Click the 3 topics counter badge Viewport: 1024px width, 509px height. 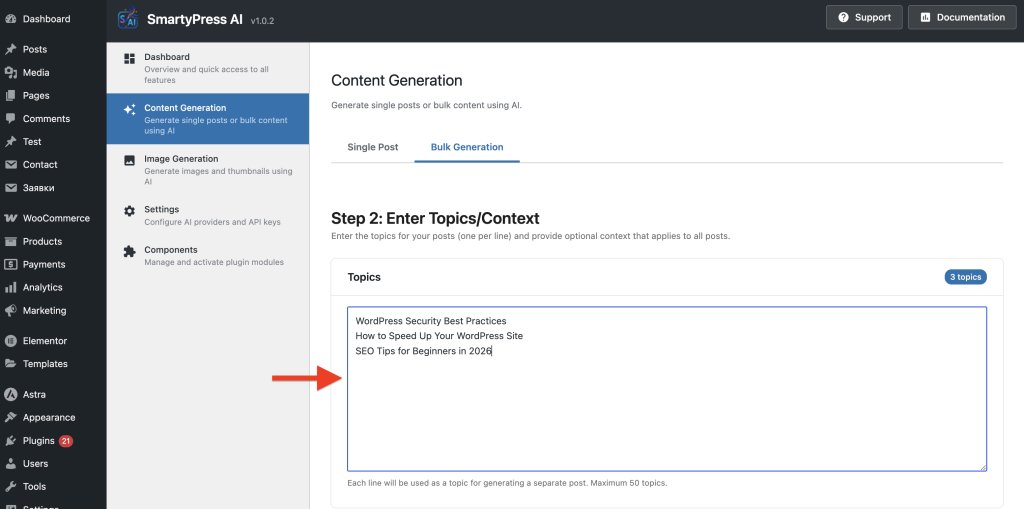tap(965, 277)
